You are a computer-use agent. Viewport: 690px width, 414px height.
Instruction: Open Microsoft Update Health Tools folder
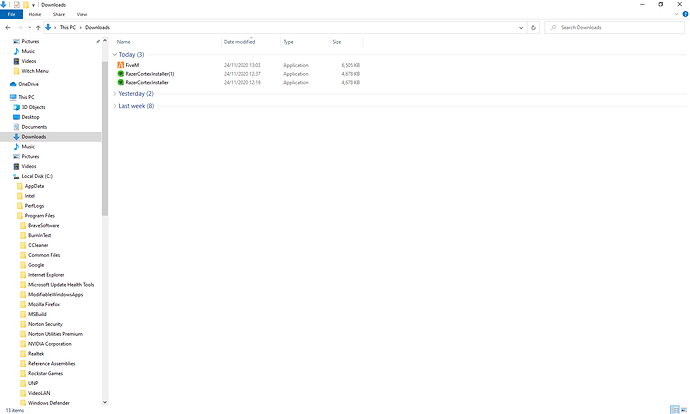tap(61, 285)
